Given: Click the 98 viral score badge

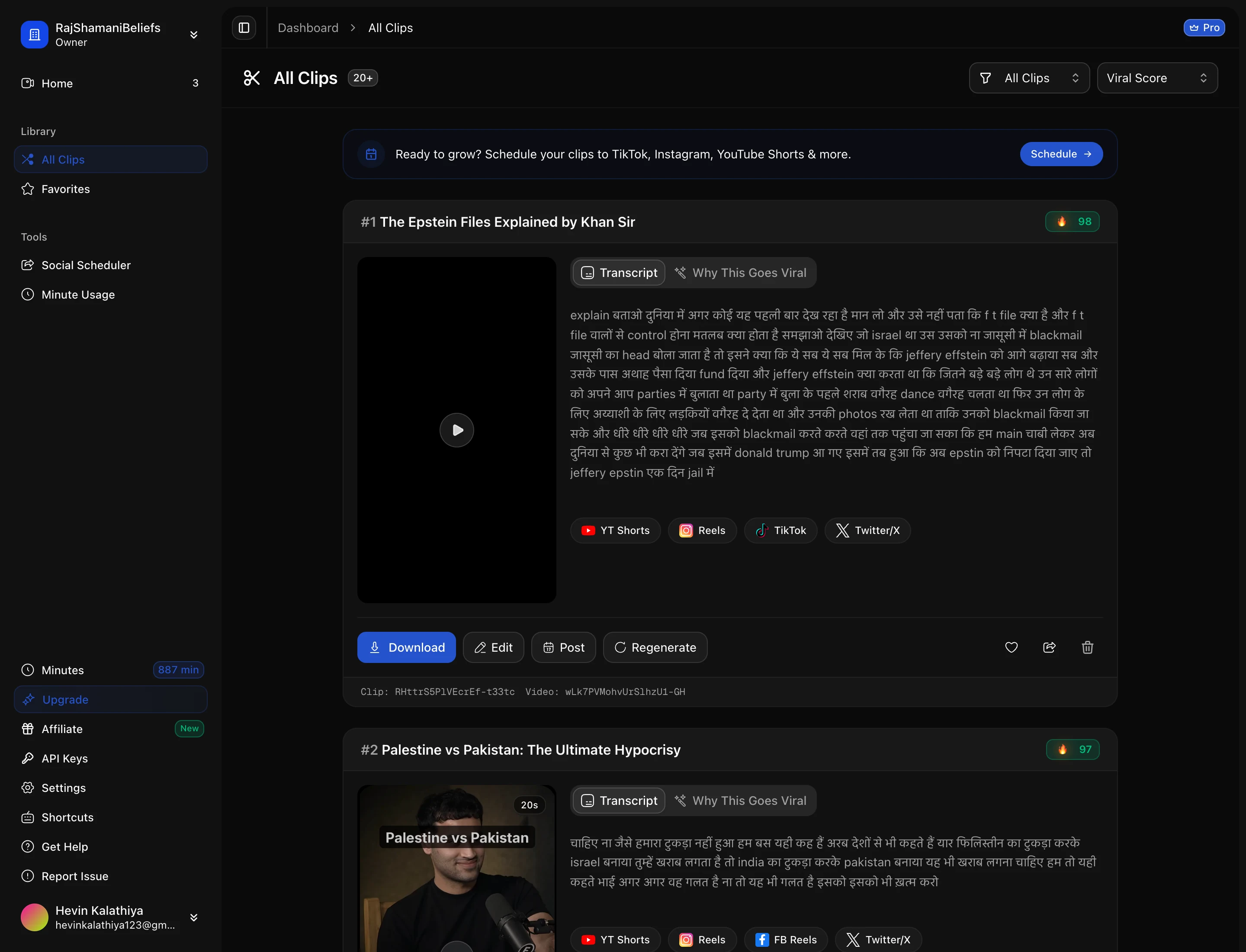Looking at the screenshot, I should 1072,222.
